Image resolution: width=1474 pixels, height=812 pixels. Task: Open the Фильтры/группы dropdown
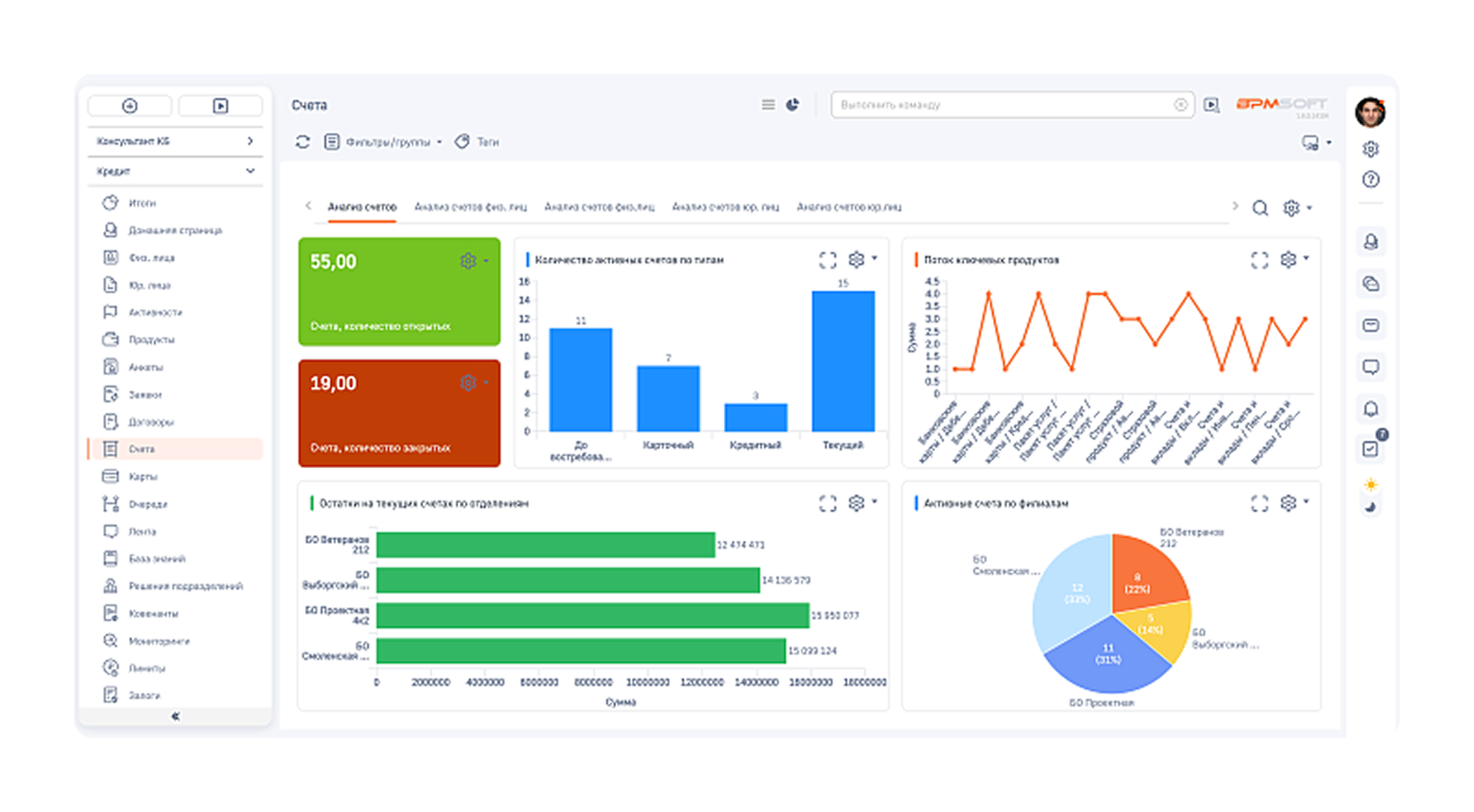[383, 142]
